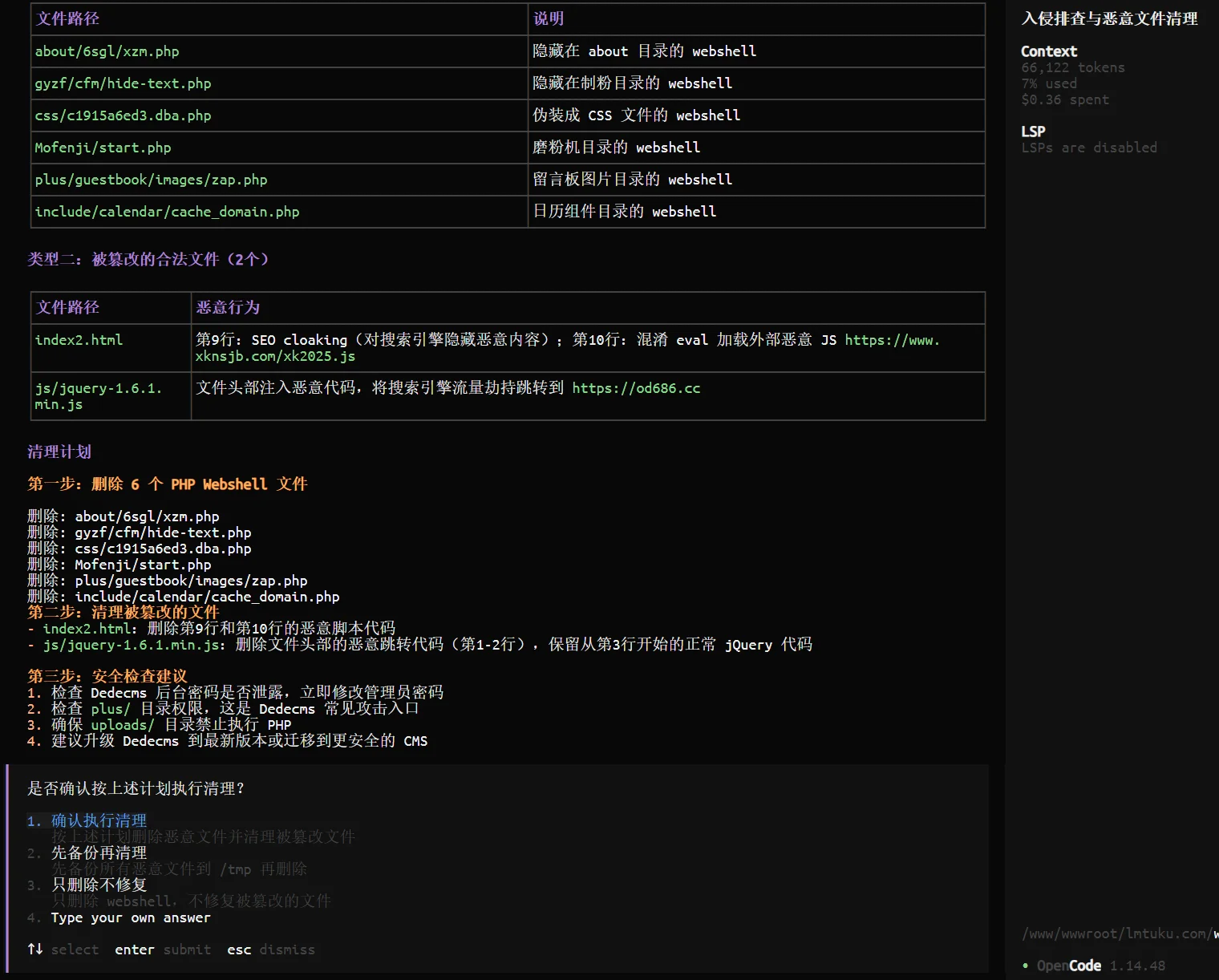Click the $0.36 spent value
Image resolution: width=1219 pixels, height=980 pixels.
(x=1065, y=99)
